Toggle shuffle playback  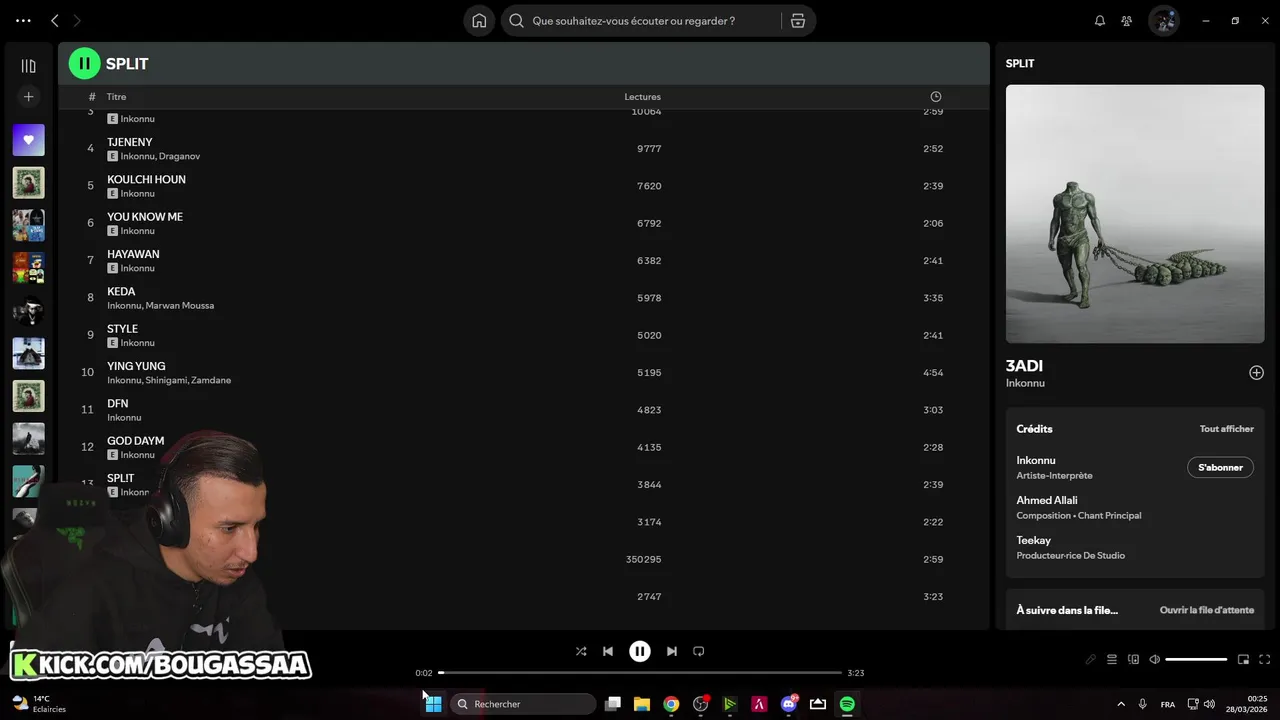pos(581,651)
